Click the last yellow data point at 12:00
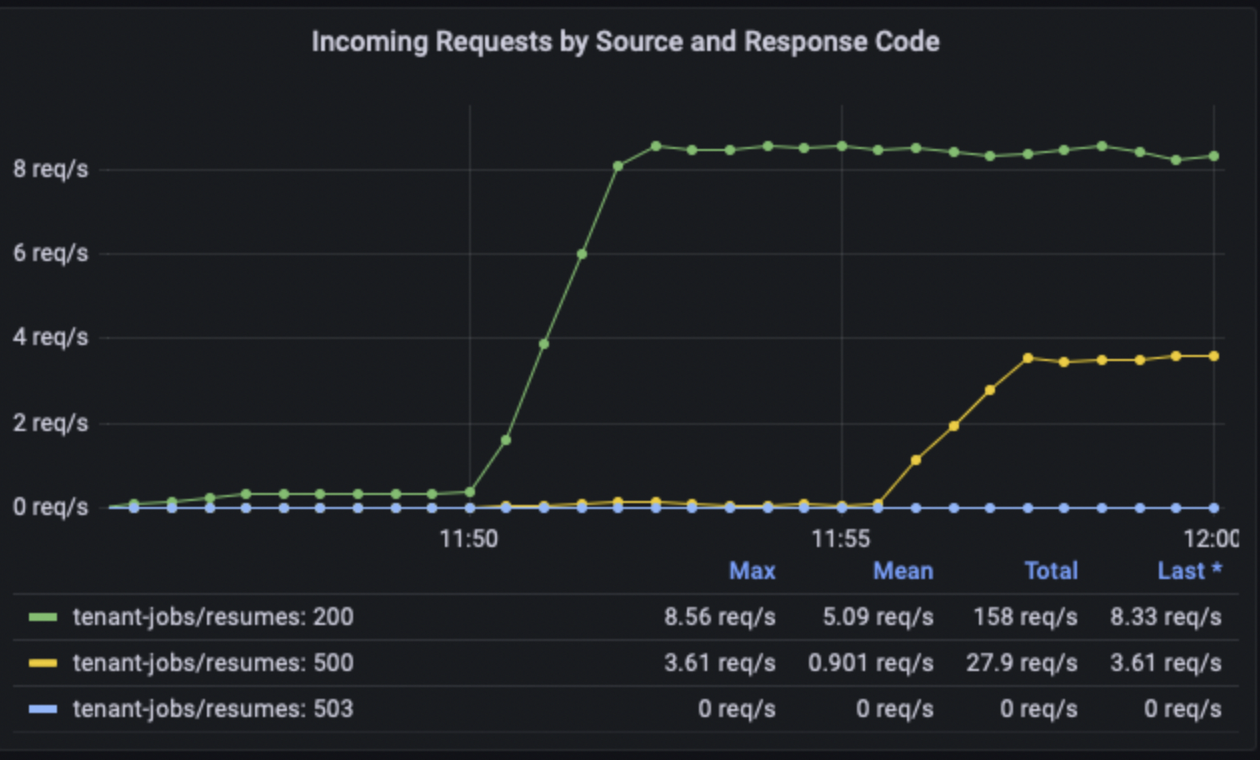This screenshot has width=1260, height=760. 1214,356
